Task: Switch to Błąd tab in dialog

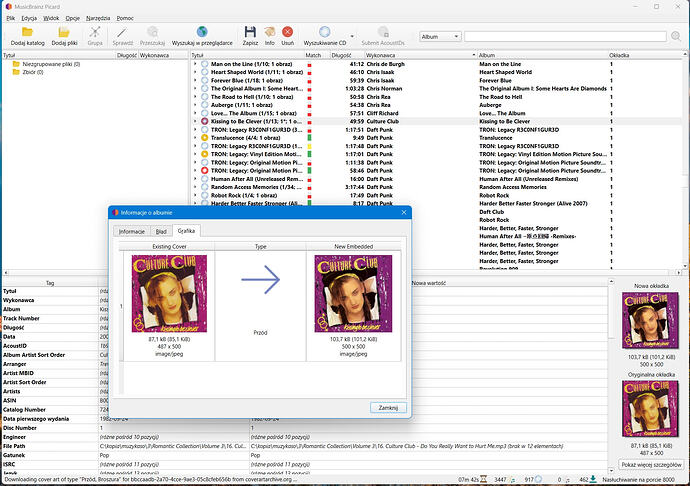Action: 161,232
